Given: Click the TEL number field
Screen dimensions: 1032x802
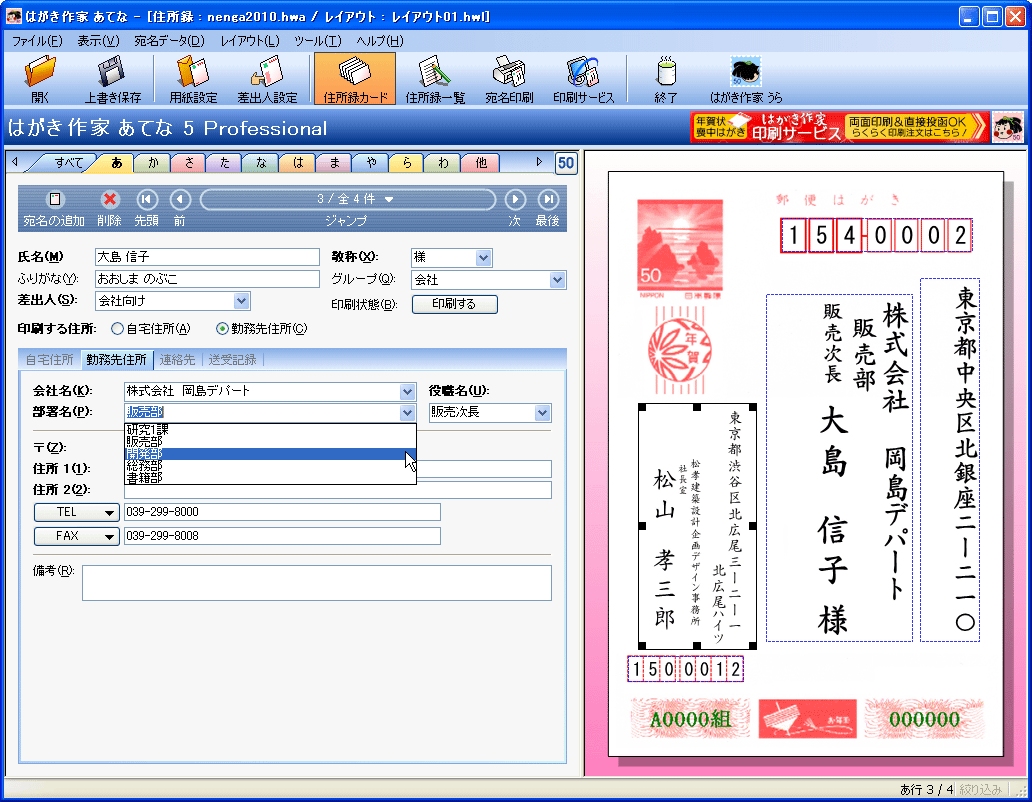Looking at the screenshot, I should [x=282, y=512].
